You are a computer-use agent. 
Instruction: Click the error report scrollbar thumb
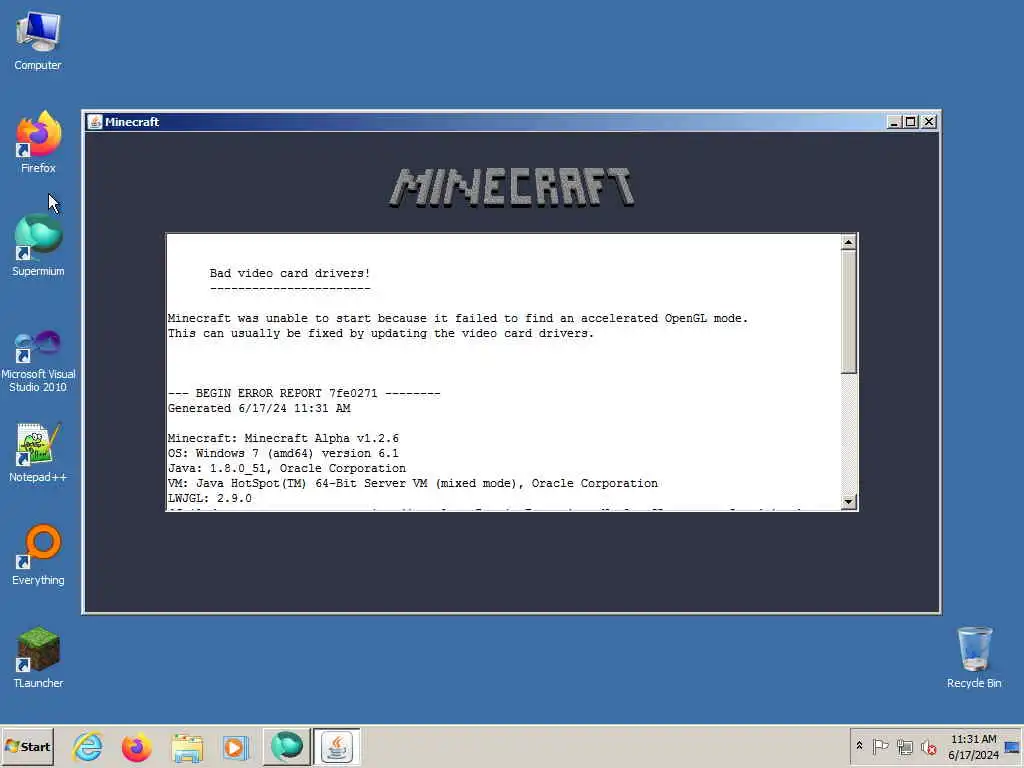pyautogui.click(x=848, y=312)
